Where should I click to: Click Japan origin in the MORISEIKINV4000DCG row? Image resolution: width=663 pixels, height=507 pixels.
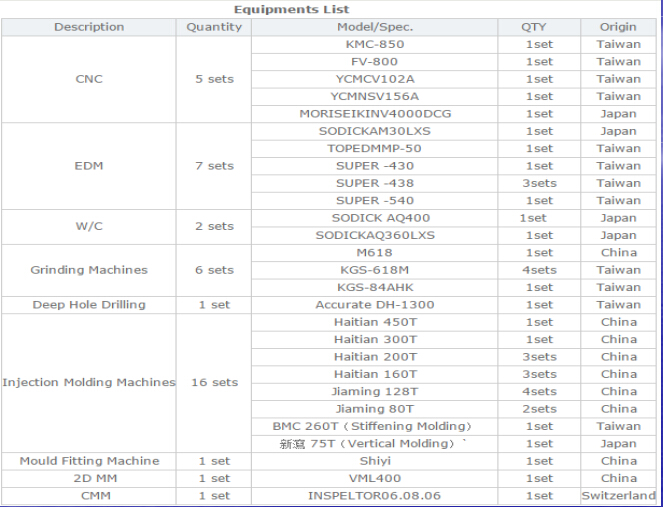618,114
